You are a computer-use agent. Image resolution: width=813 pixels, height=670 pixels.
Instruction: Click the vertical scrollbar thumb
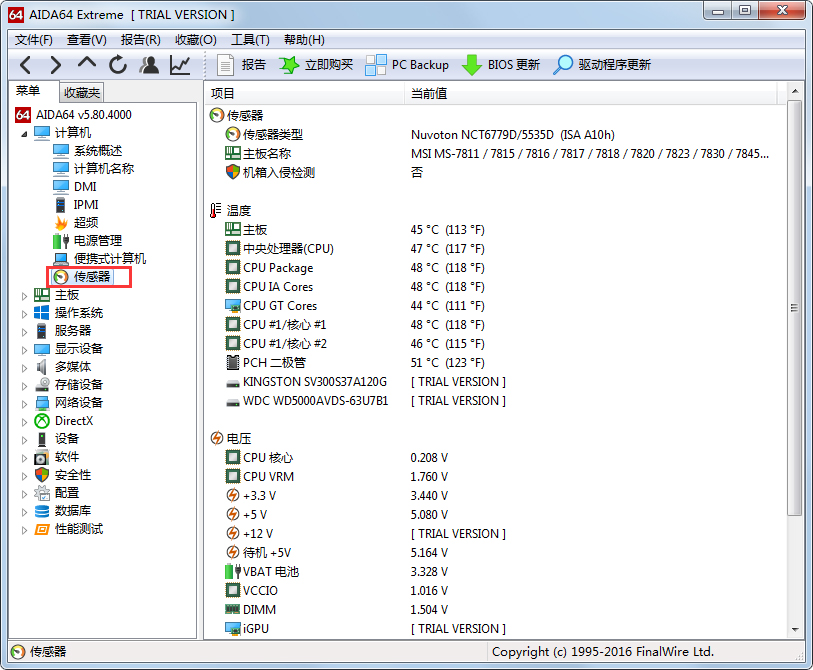[794, 308]
